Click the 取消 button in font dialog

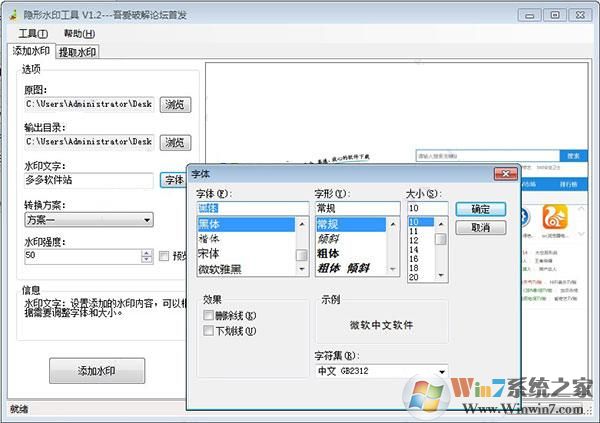[480, 227]
